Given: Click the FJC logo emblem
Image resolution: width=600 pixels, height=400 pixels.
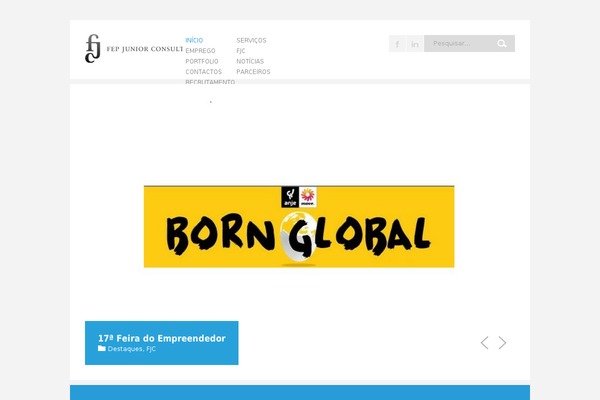Looking at the screenshot, I should (93, 49).
